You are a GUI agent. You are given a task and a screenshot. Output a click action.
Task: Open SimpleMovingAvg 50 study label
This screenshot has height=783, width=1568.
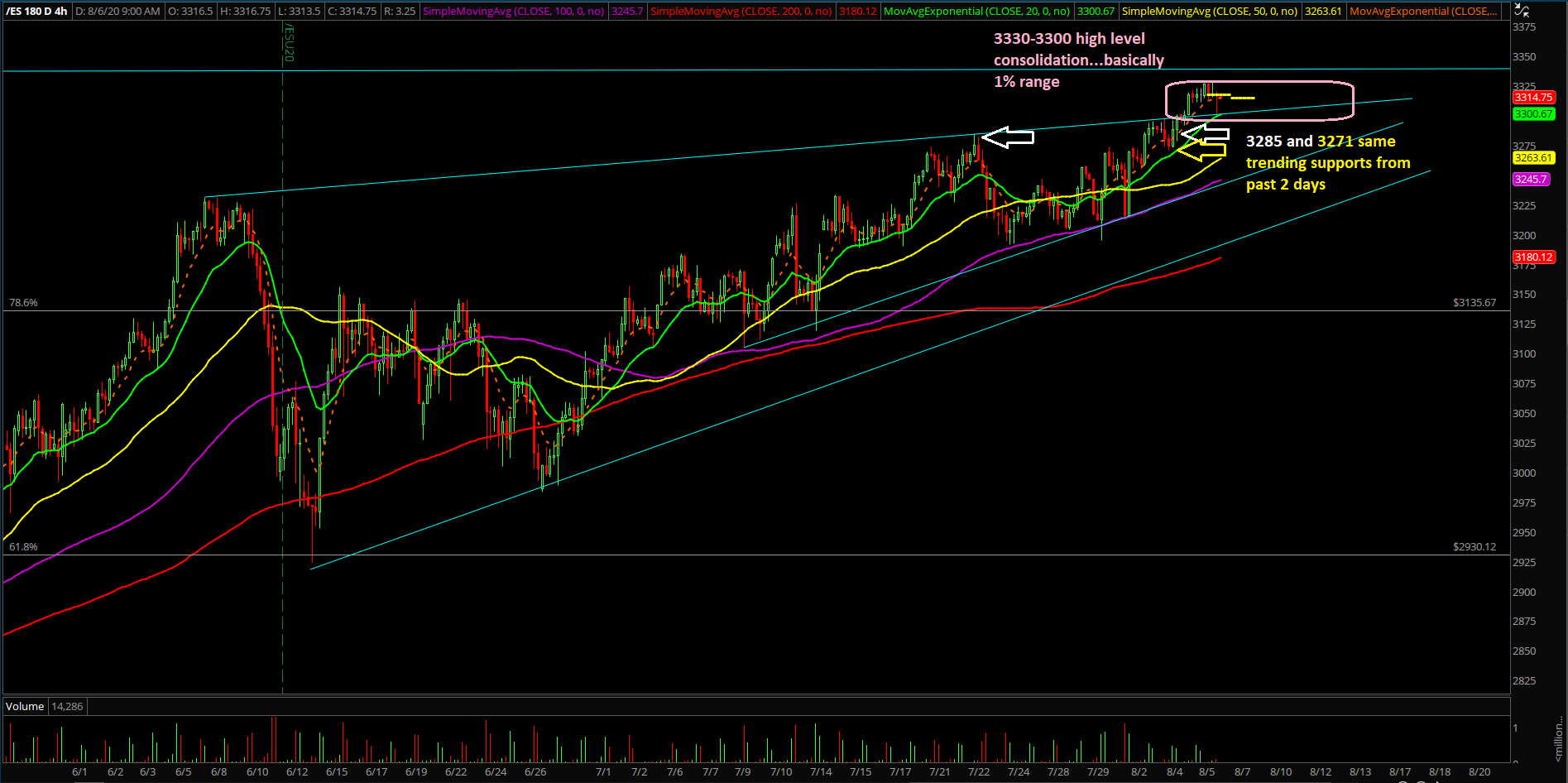click(1209, 12)
